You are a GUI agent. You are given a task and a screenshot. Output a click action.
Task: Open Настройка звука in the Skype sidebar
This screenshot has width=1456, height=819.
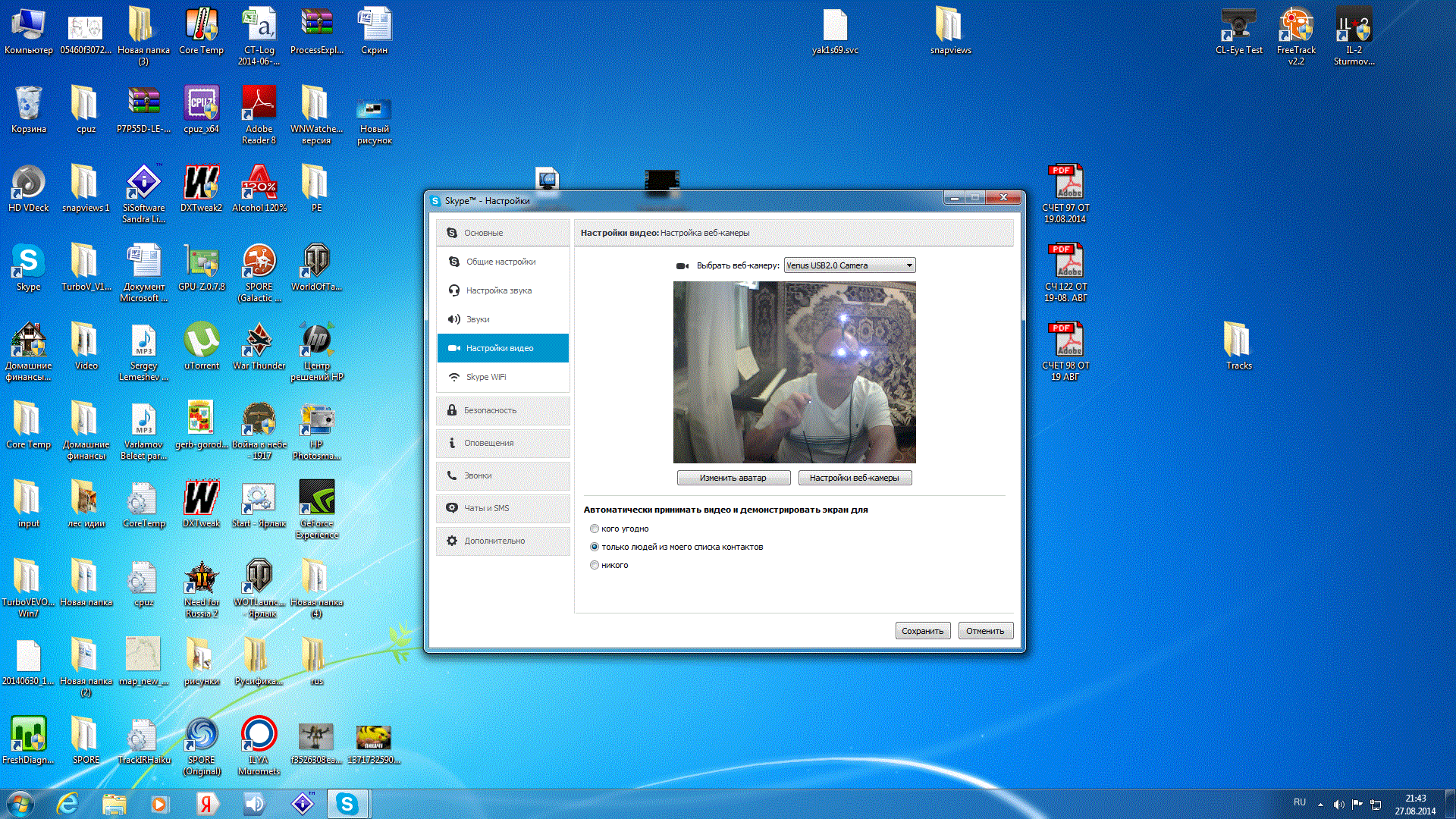(503, 290)
